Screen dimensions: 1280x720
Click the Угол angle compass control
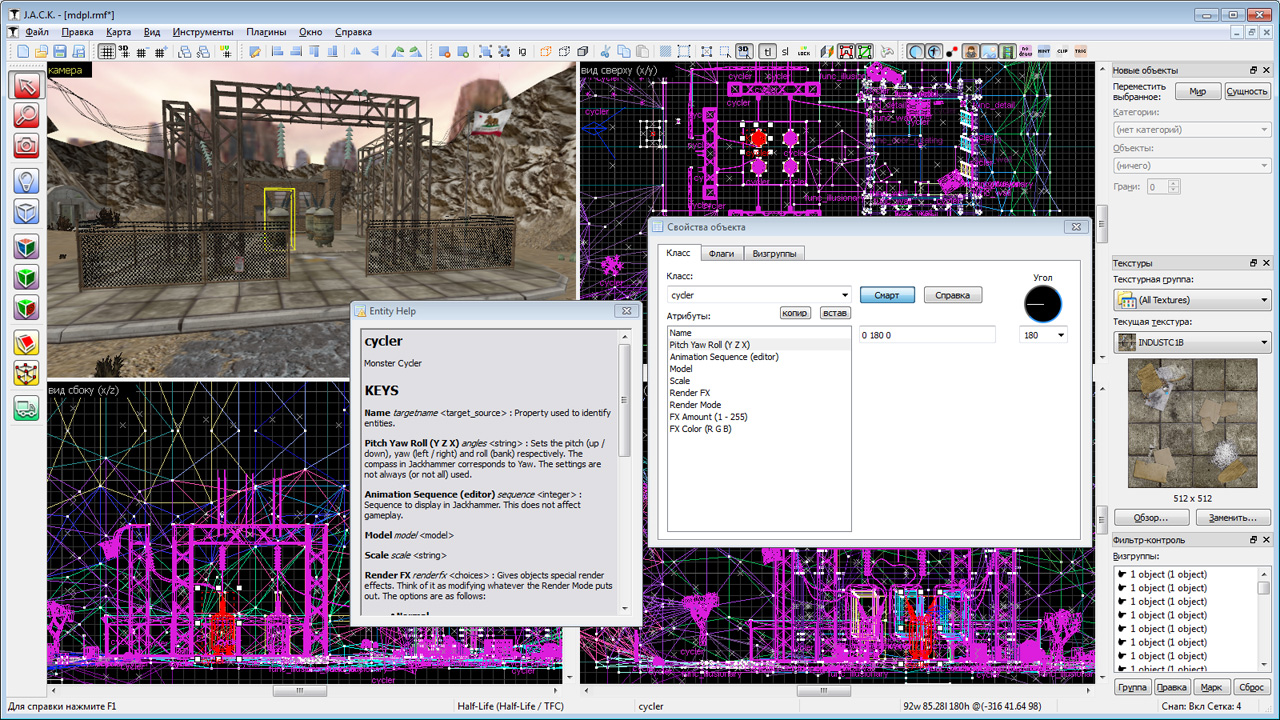1042,304
